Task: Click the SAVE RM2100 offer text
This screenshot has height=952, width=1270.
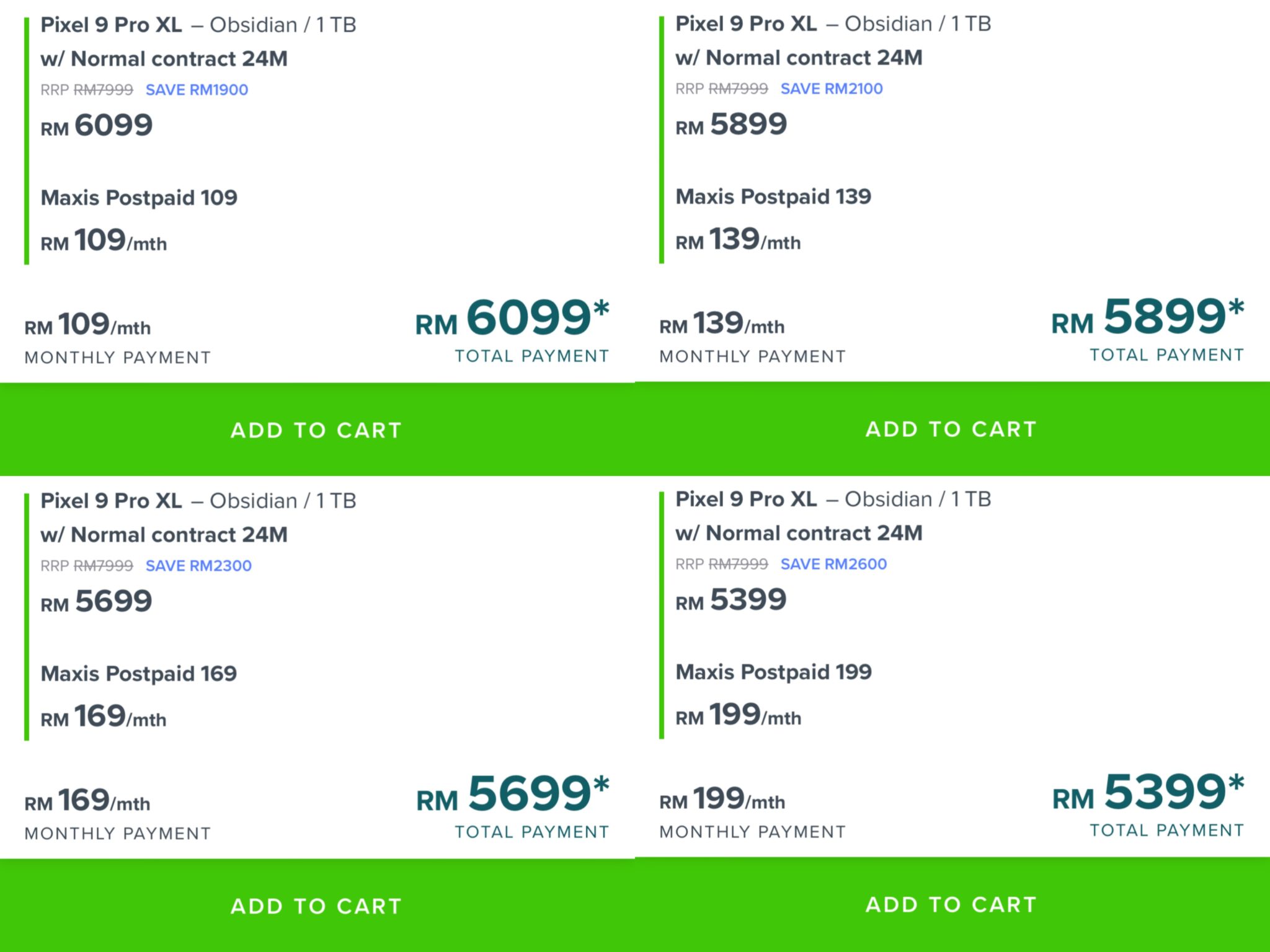Action: click(x=832, y=89)
